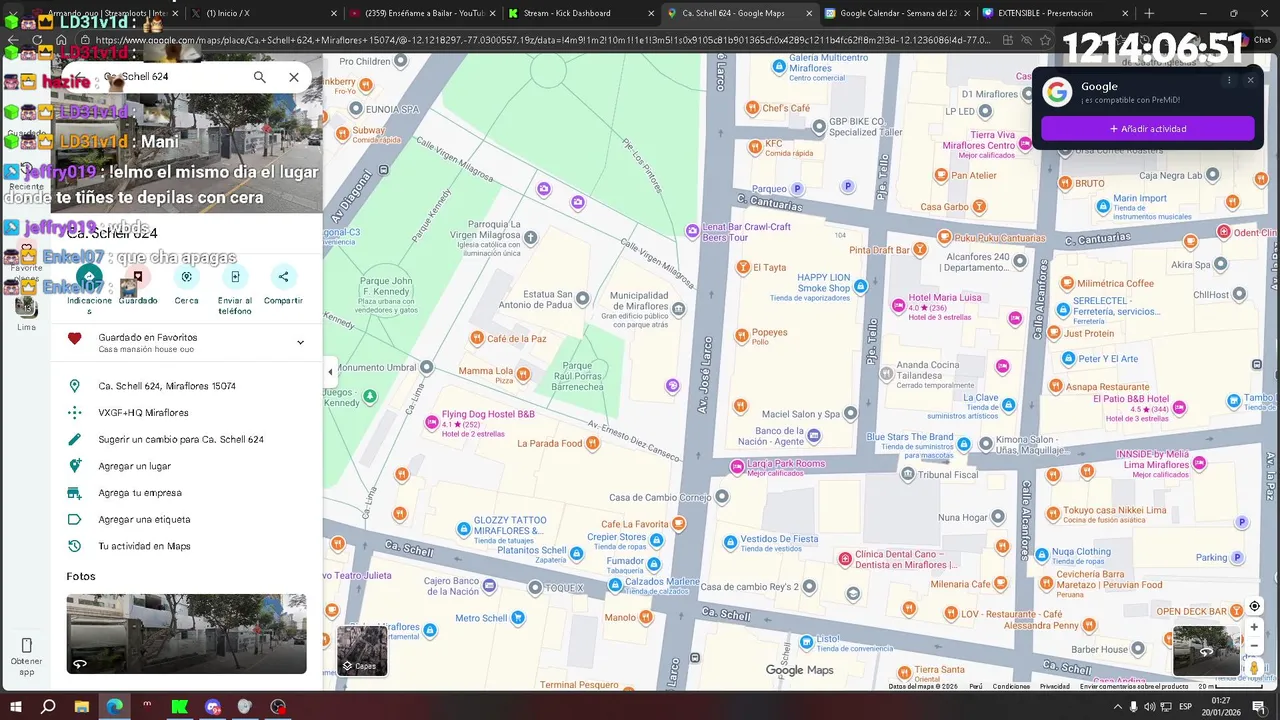Click the volume speaker tray icon

(1150, 706)
